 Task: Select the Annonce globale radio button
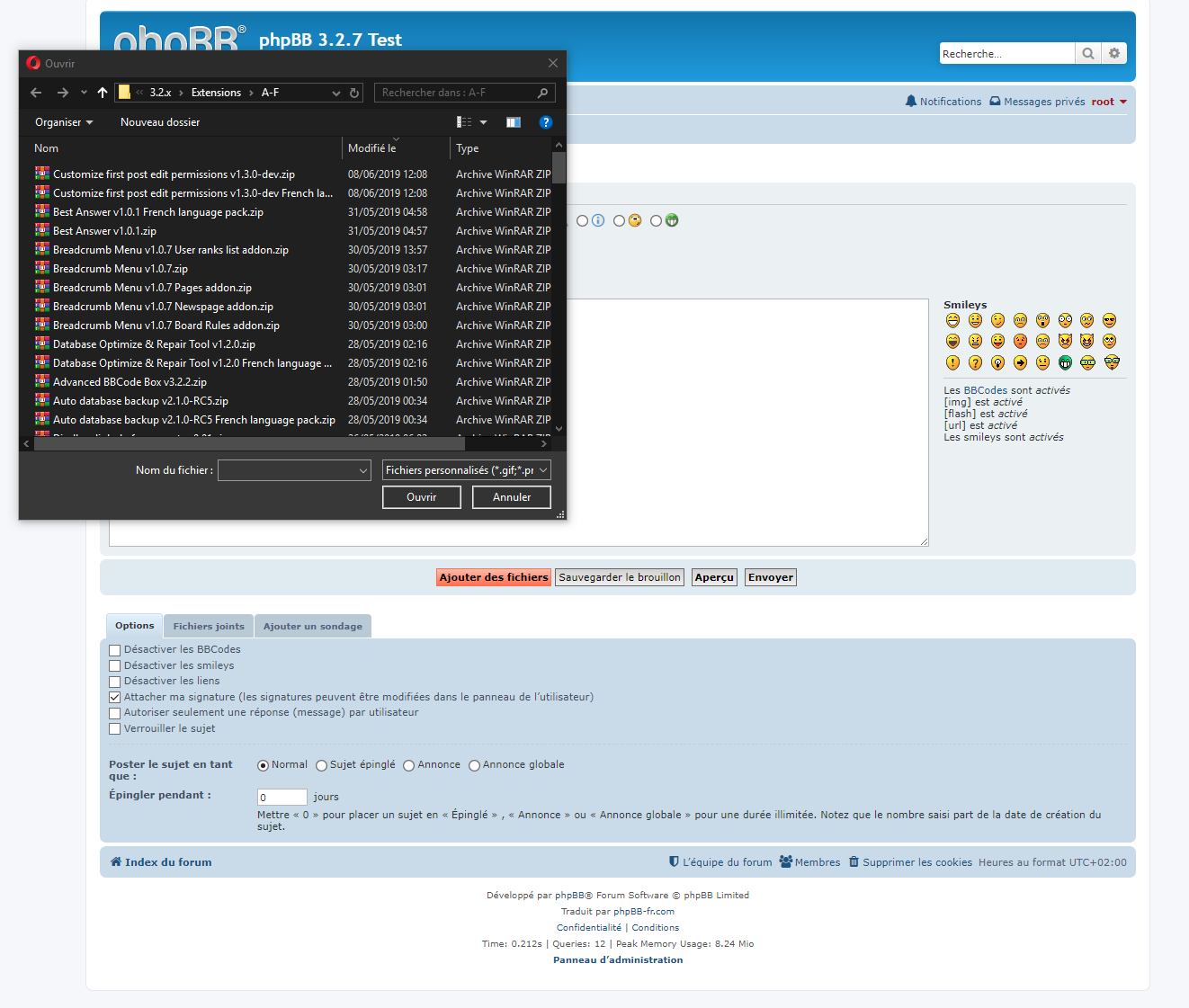coord(474,765)
